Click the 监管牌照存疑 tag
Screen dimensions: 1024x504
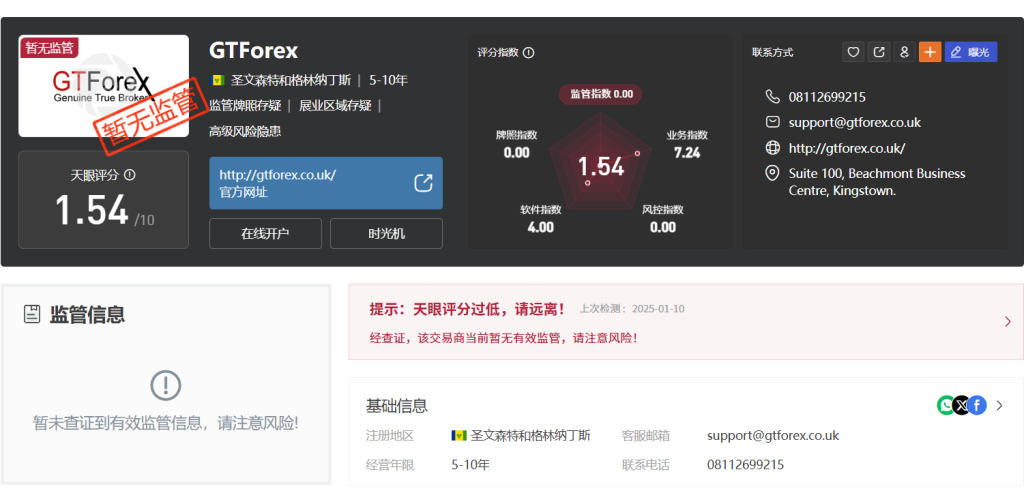[x=245, y=106]
